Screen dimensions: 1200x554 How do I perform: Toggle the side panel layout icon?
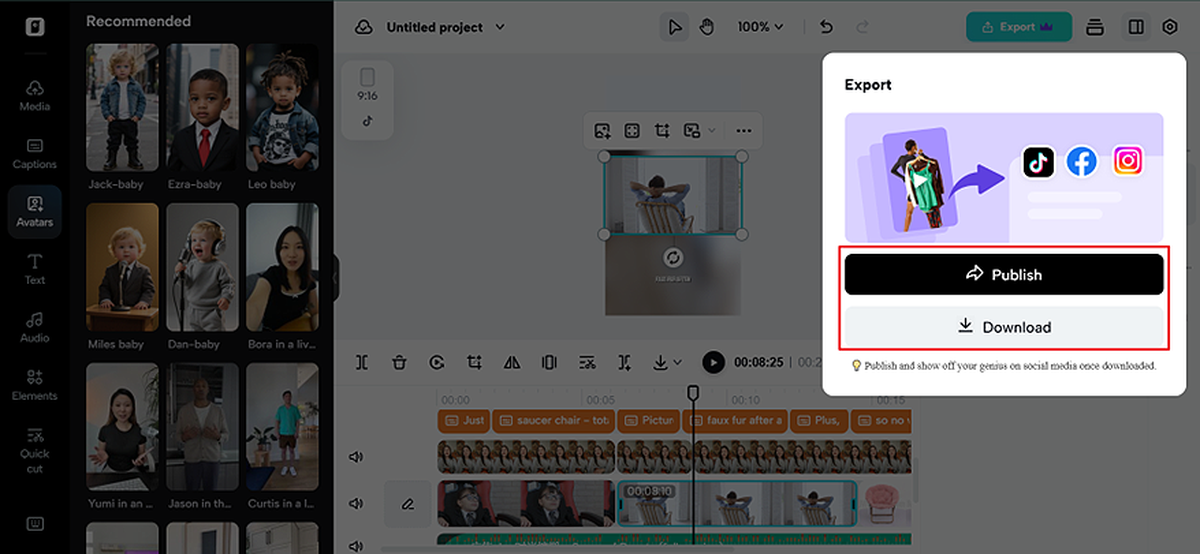(x=1136, y=27)
